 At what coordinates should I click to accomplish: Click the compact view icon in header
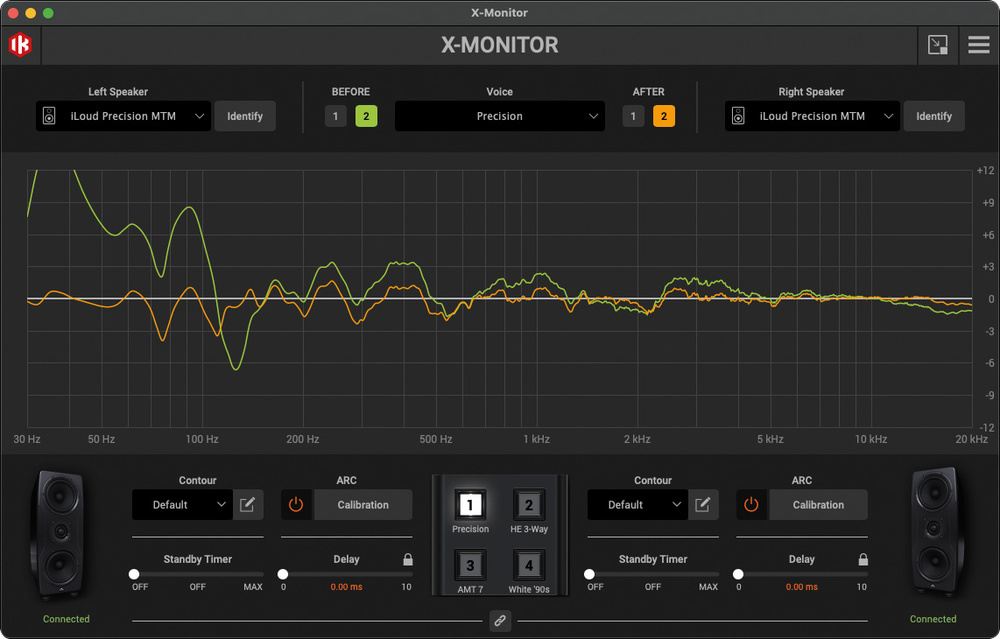937,45
